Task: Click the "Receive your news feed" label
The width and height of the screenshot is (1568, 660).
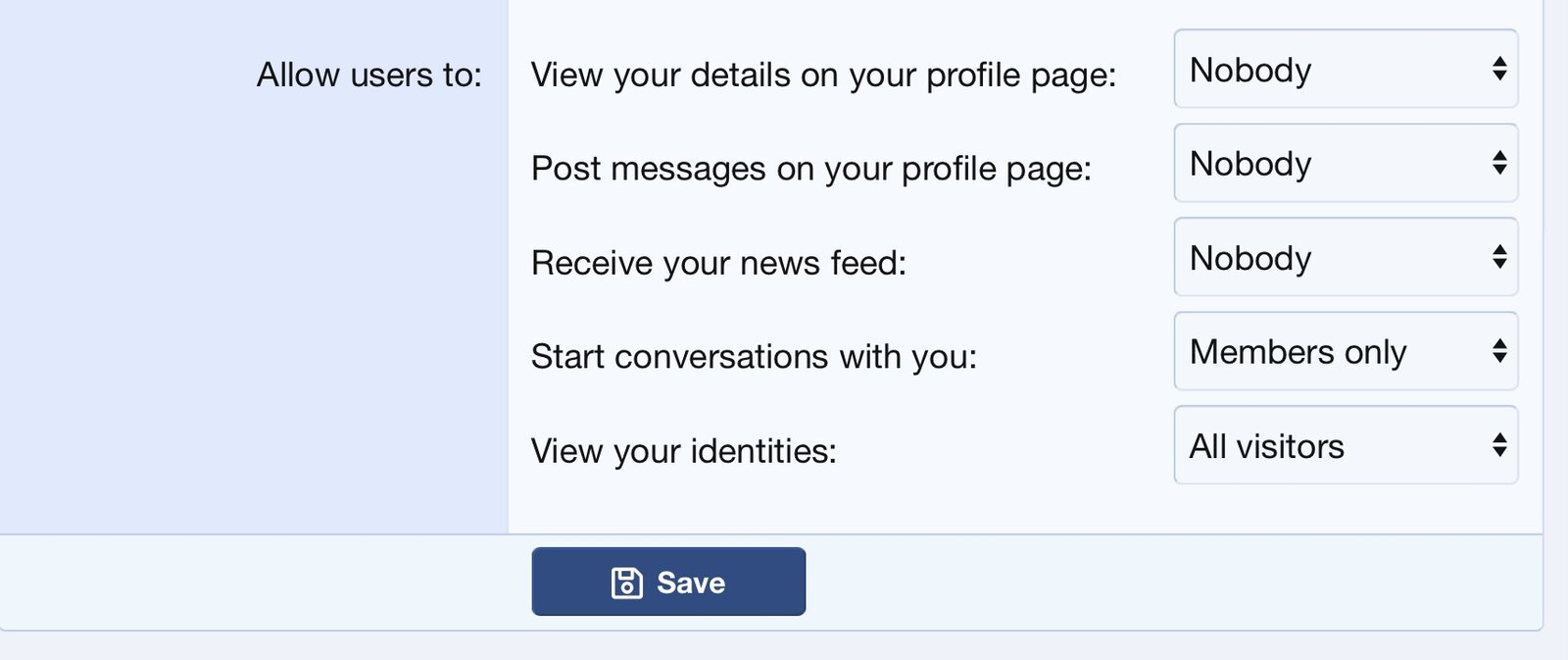Action: 718,263
